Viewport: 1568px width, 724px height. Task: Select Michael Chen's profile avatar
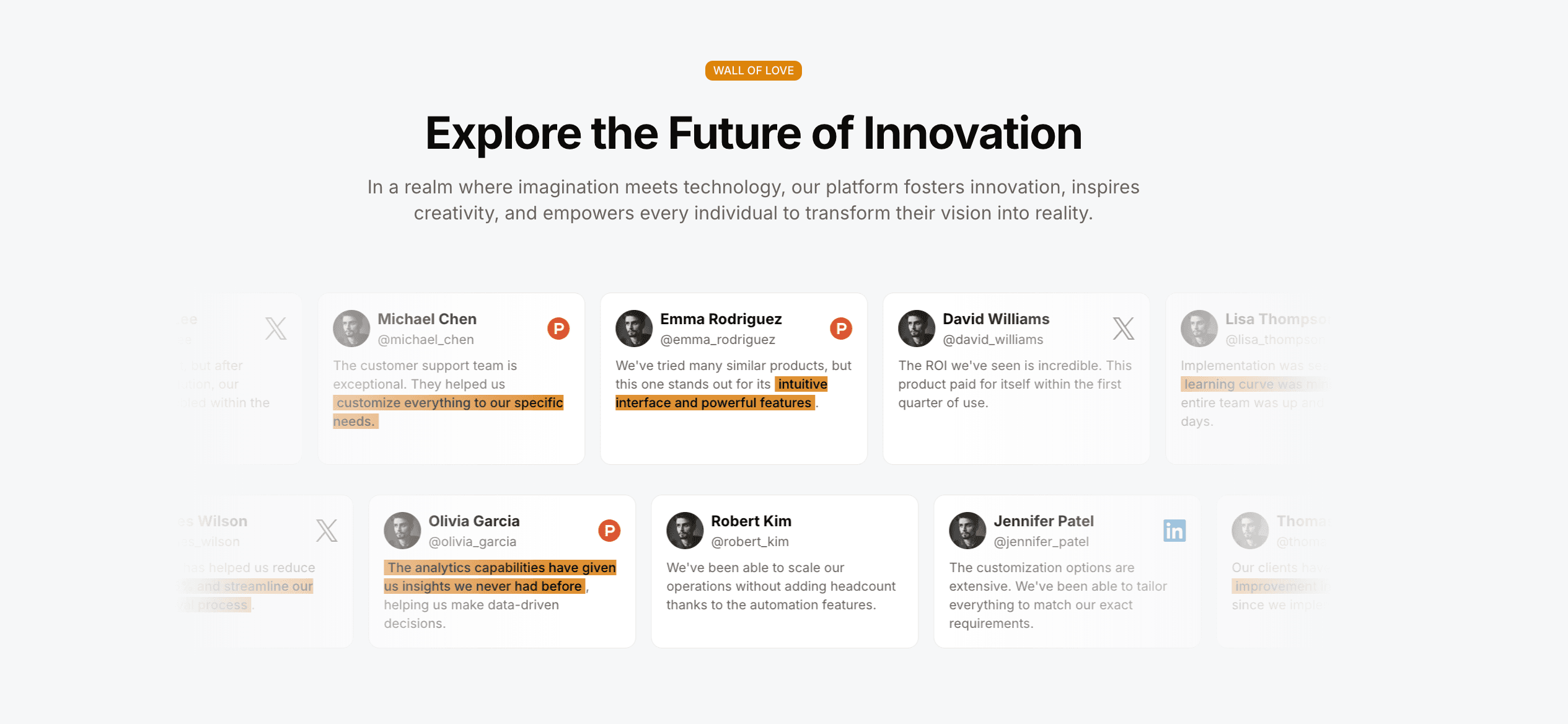[x=351, y=329]
